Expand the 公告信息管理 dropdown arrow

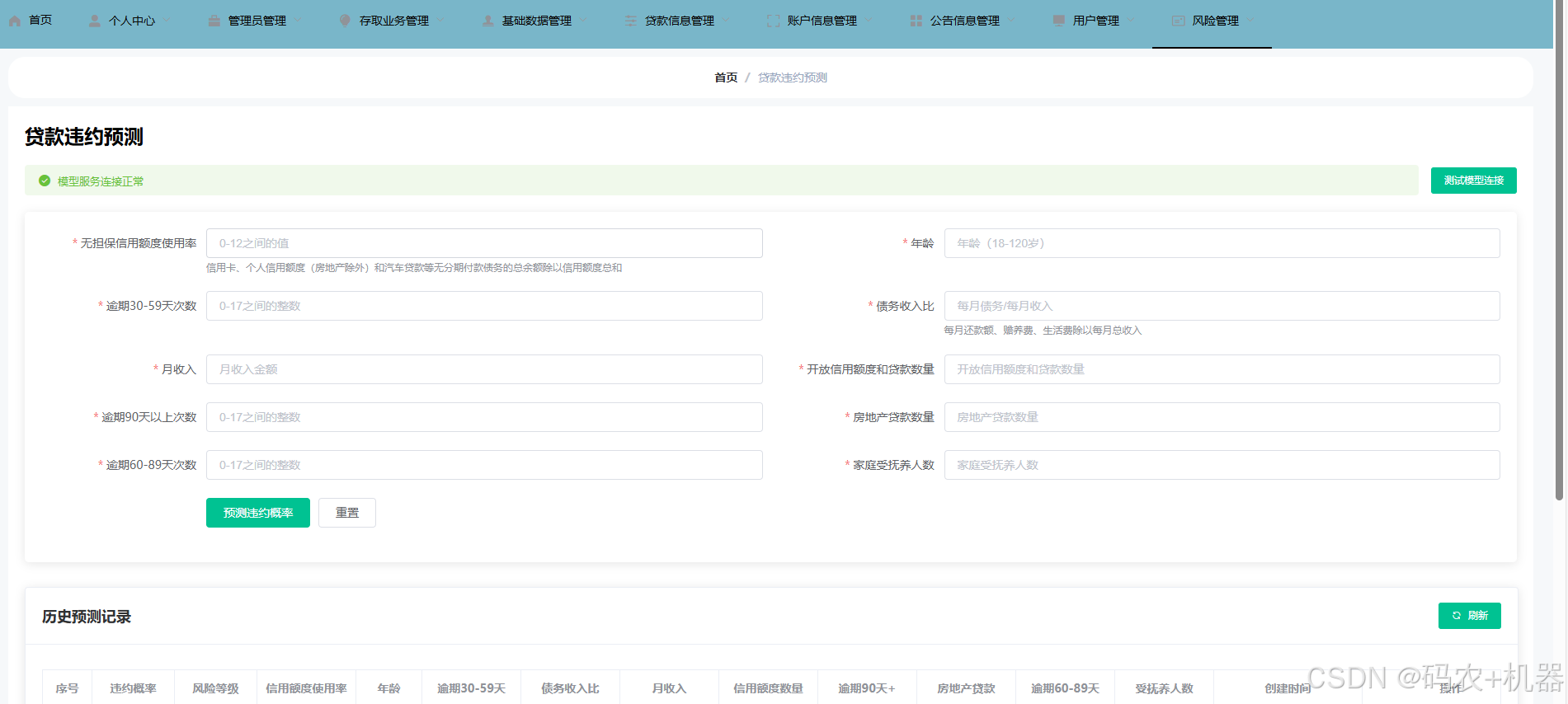1010,21
